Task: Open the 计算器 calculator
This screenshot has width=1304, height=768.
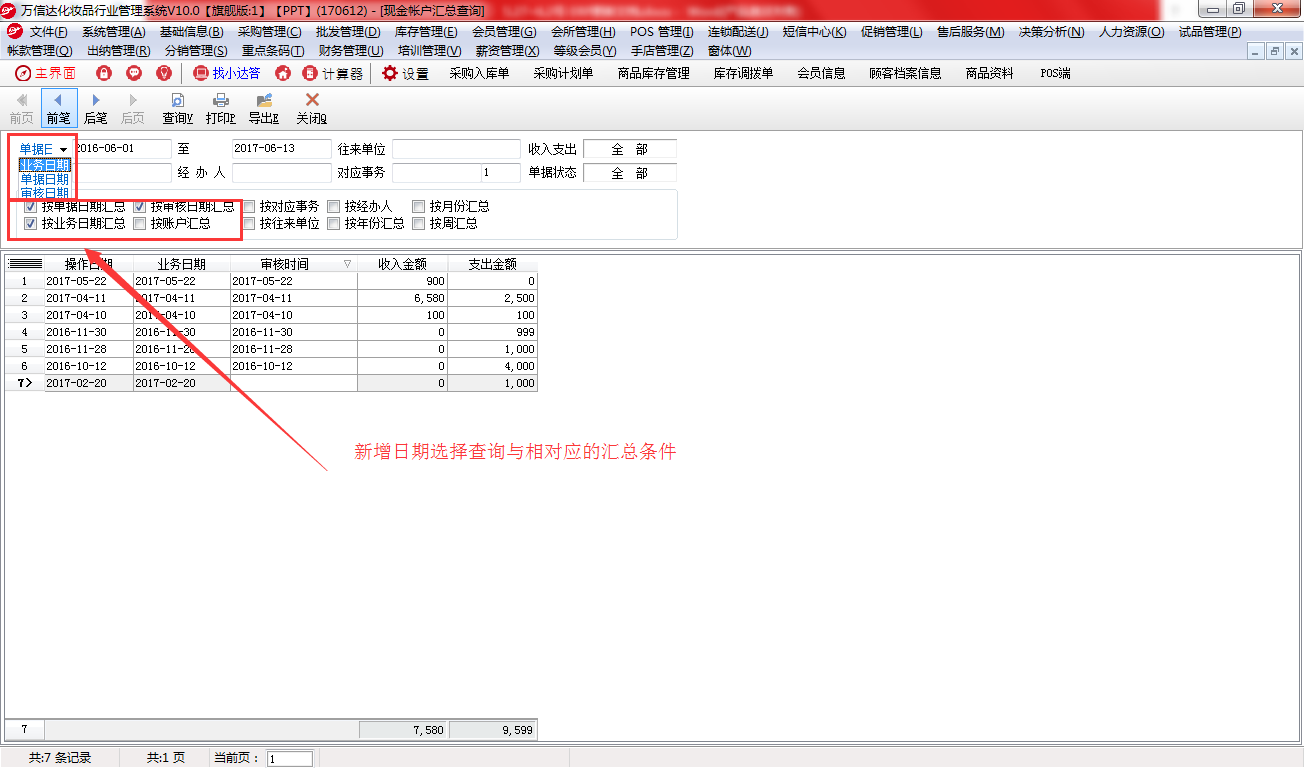Action: coord(333,73)
